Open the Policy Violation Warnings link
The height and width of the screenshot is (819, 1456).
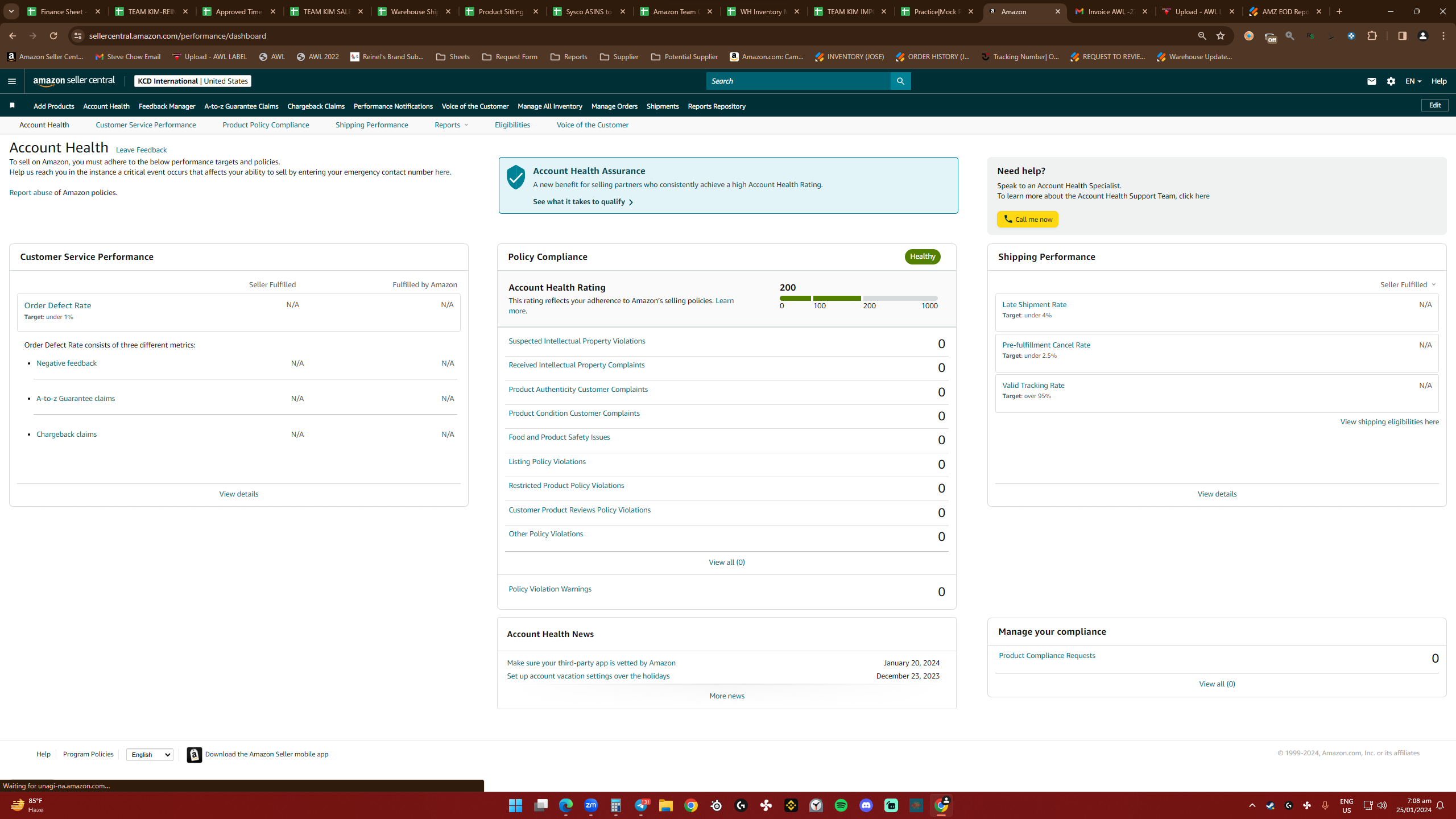pyautogui.click(x=549, y=589)
